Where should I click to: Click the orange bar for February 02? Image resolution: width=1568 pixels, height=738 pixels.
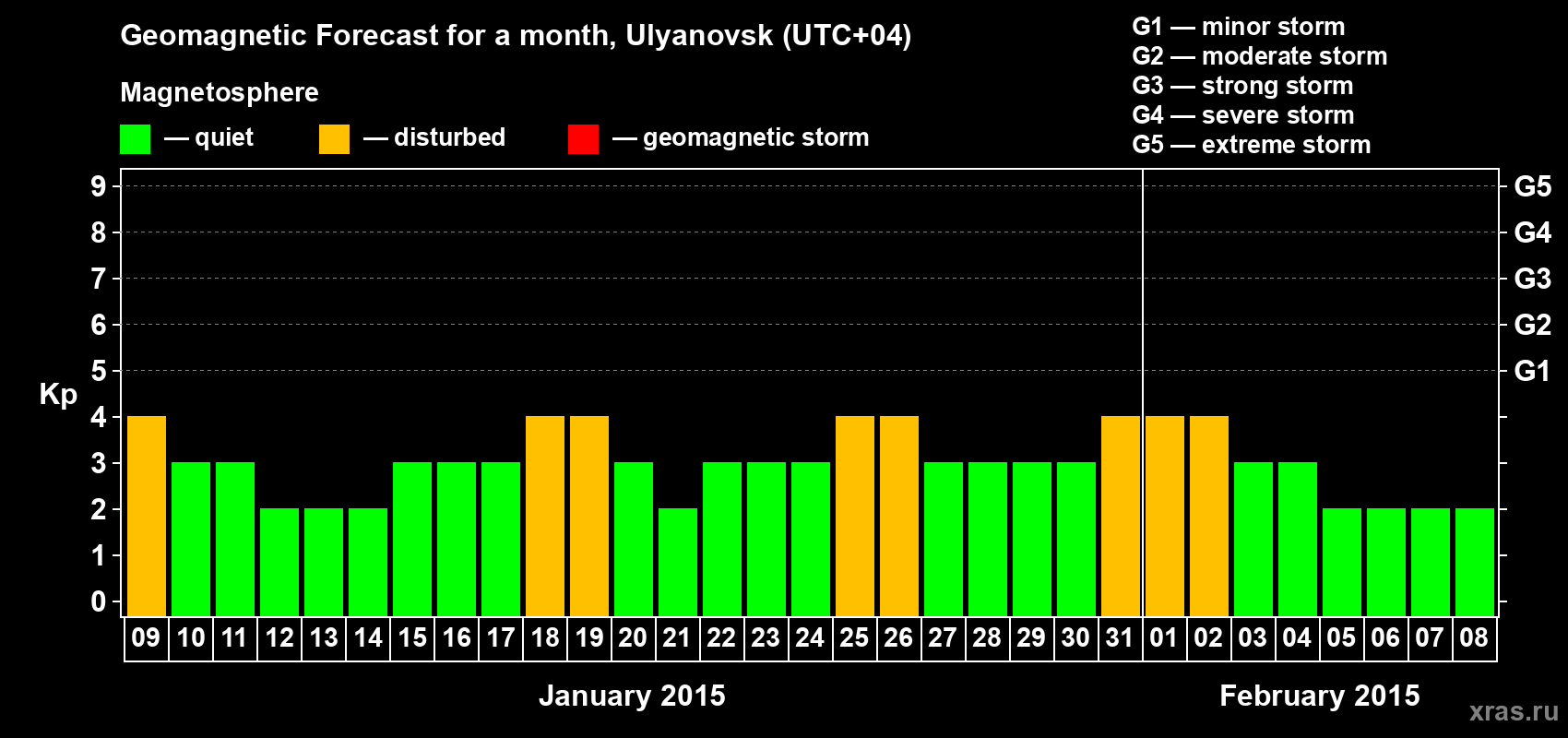pos(1209,516)
